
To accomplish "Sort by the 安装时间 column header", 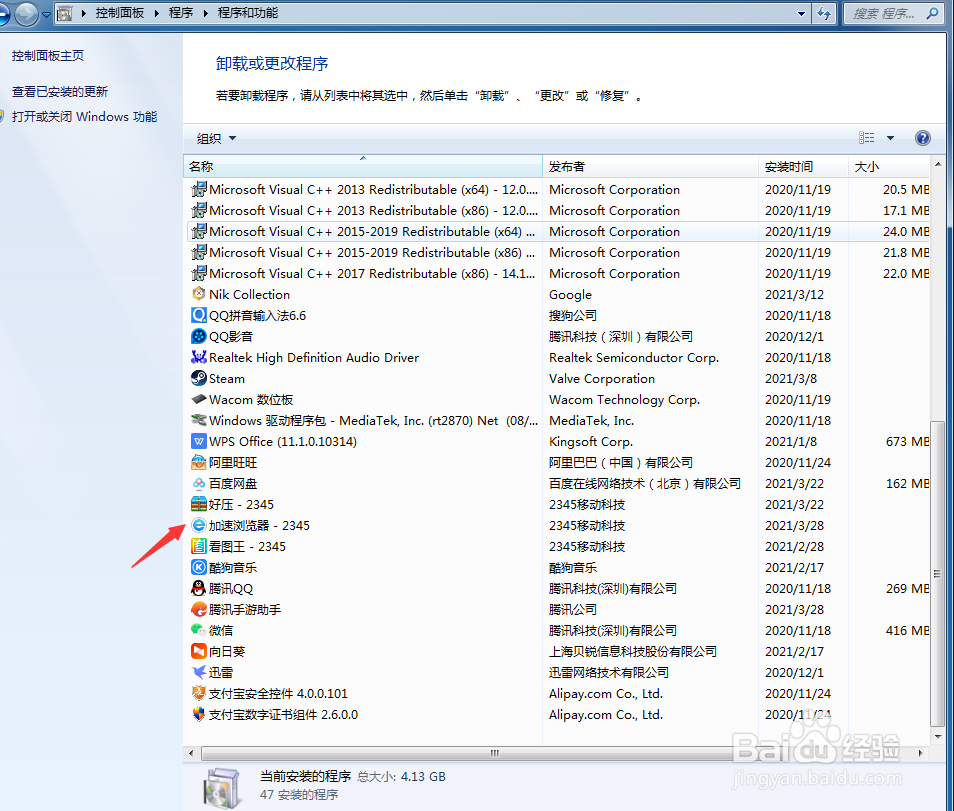I will (804, 166).
